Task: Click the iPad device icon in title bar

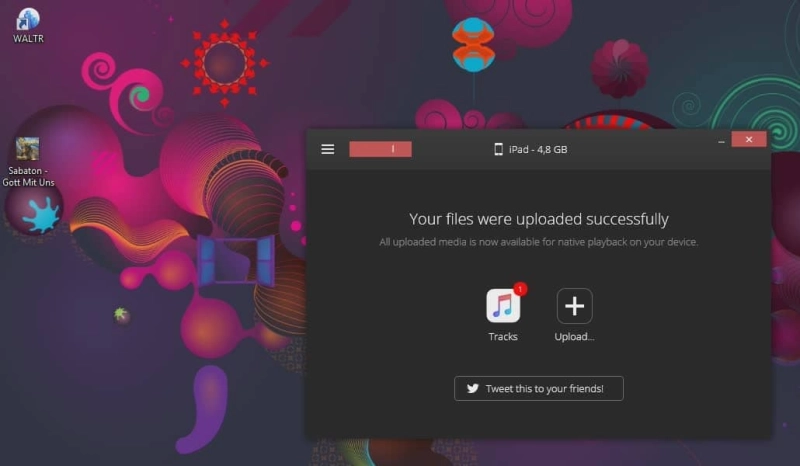Action: pyautogui.click(x=498, y=149)
